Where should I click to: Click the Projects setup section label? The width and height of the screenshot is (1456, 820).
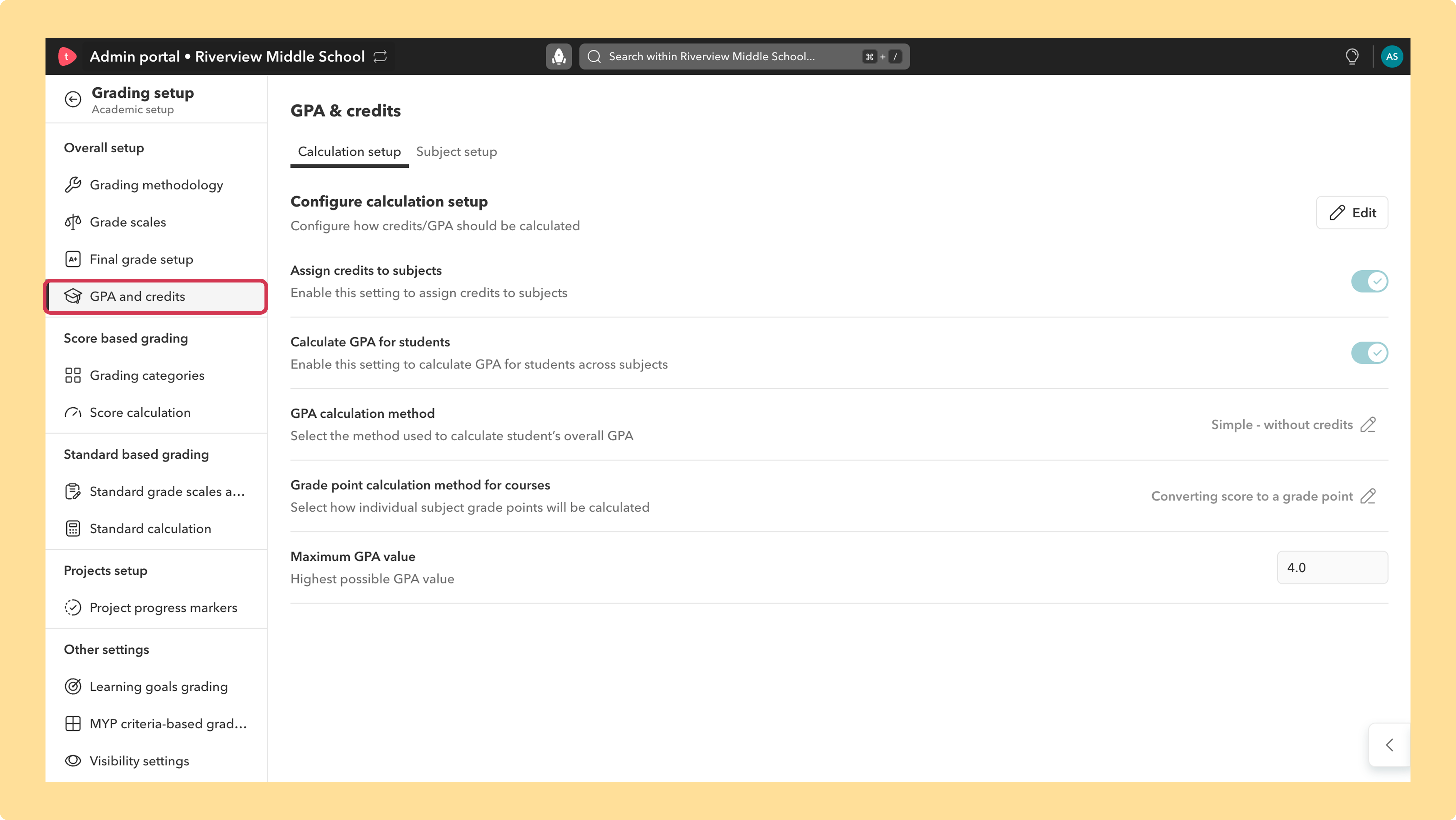pos(106,571)
